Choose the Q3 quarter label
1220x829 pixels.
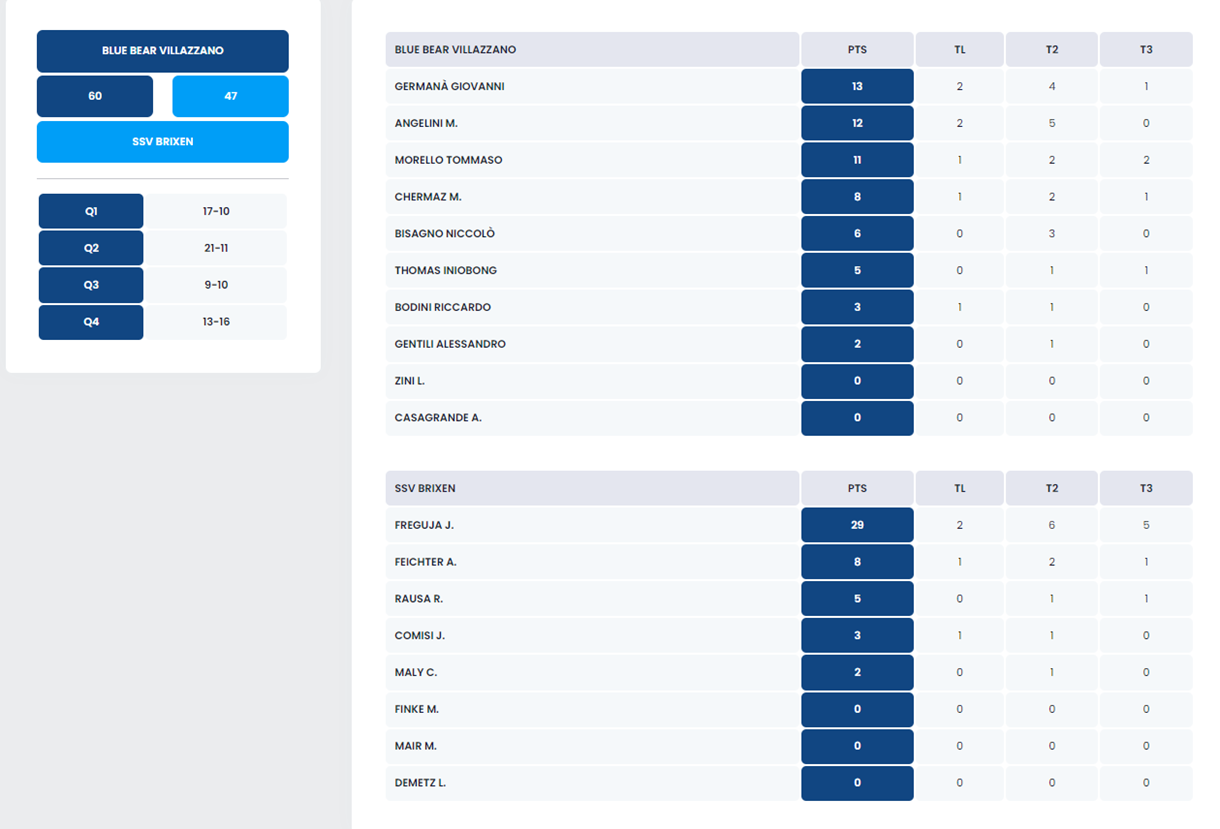[91, 285]
